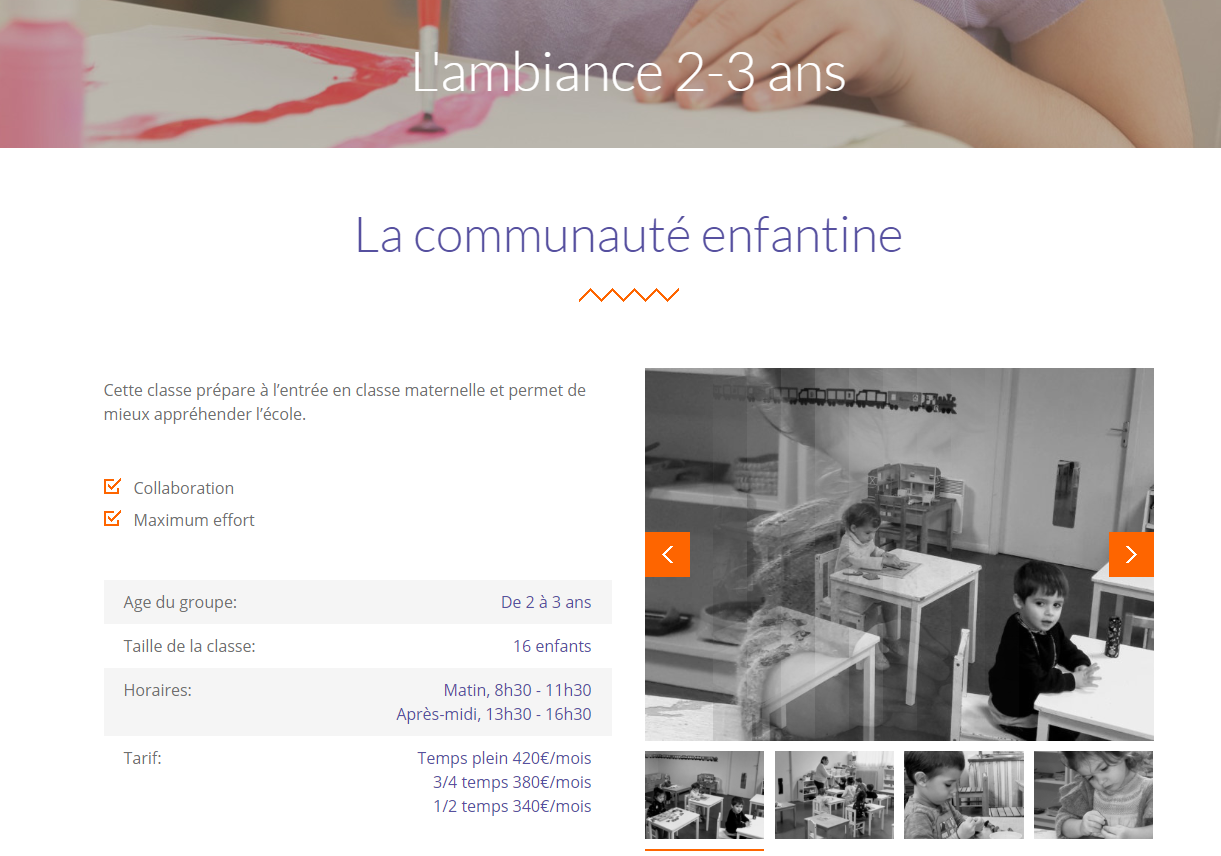Click the checkmark icon beside Maximum effort
This screenshot has width=1221, height=856.
(112, 519)
